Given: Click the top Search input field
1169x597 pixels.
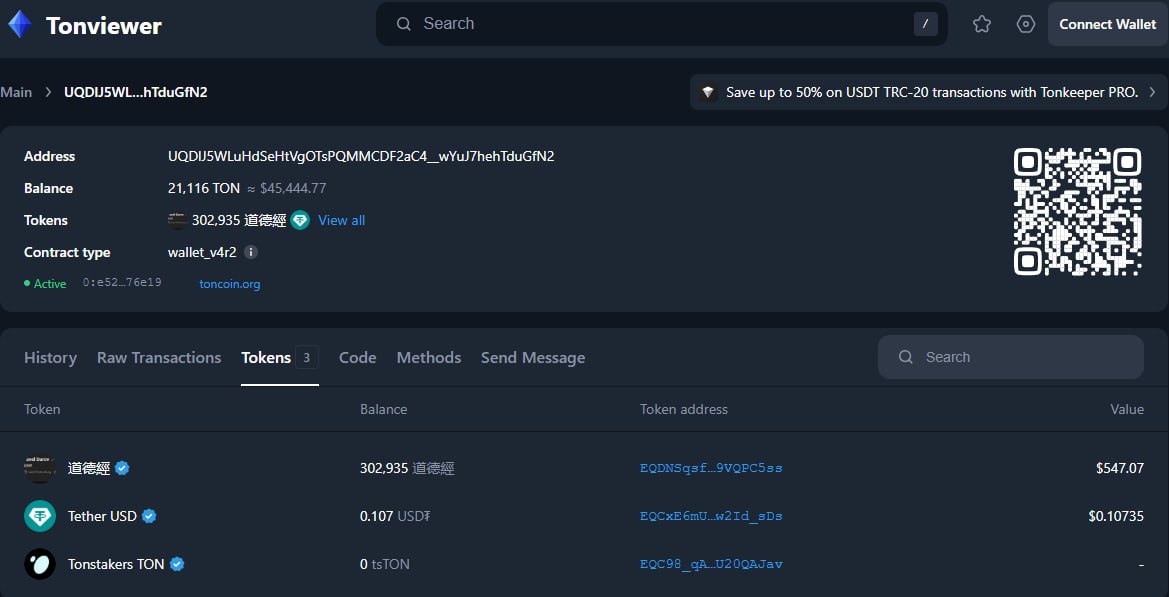Looking at the screenshot, I should pos(661,24).
